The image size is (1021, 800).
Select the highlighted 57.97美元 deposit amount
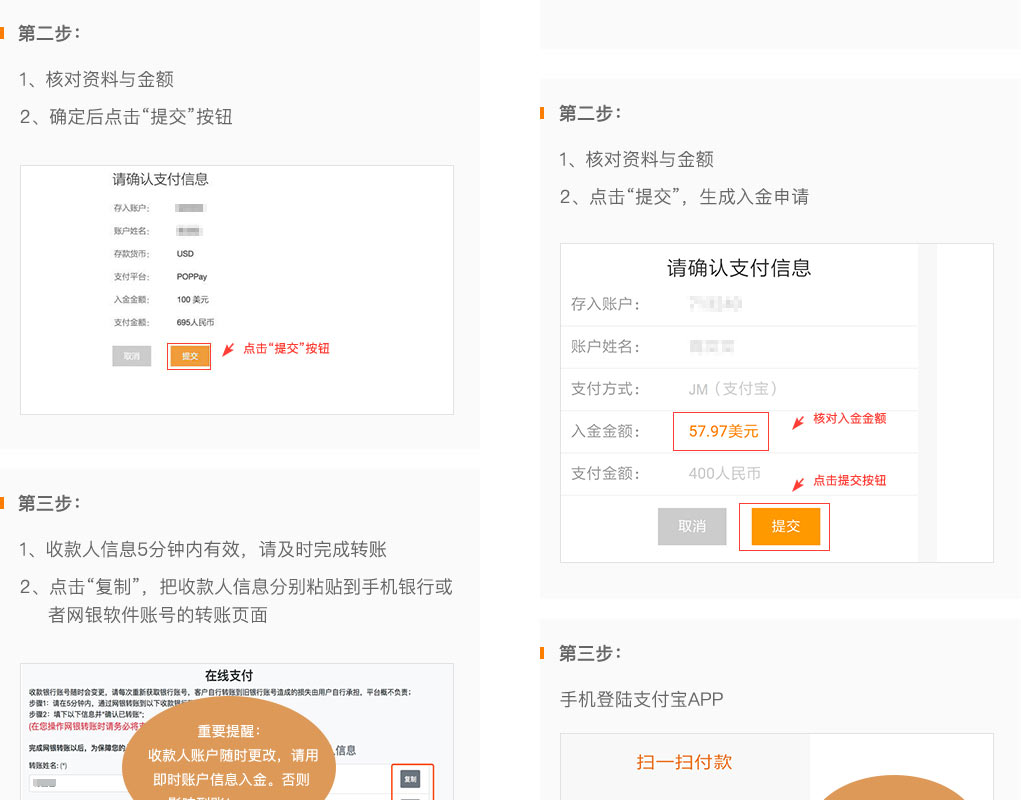pos(721,432)
